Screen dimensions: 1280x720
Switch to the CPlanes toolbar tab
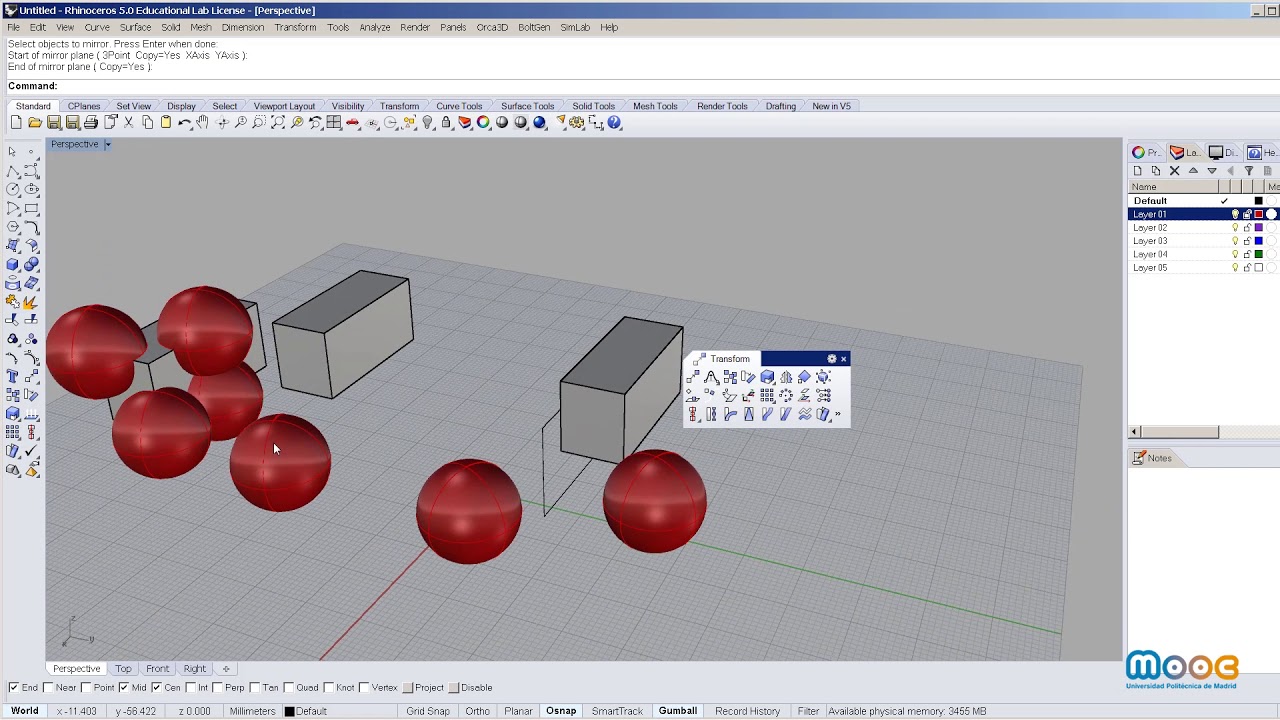tap(84, 106)
